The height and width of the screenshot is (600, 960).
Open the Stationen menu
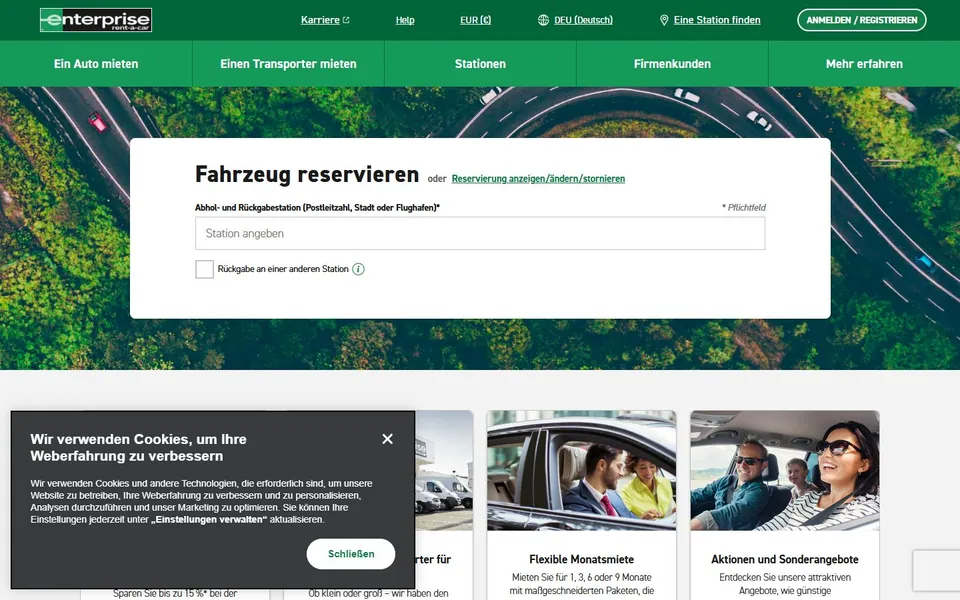pyautogui.click(x=480, y=64)
